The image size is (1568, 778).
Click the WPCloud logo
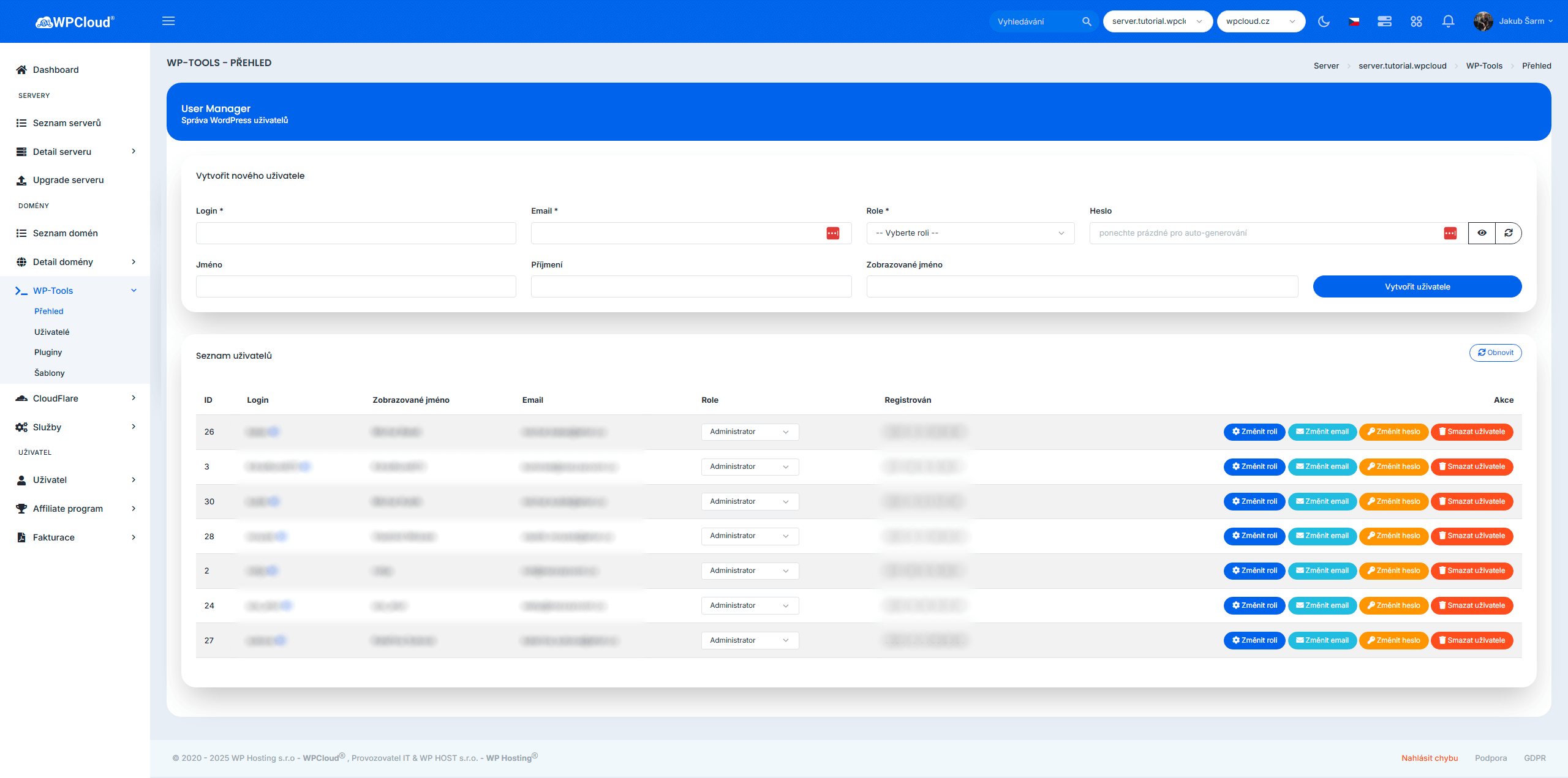click(x=75, y=22)
